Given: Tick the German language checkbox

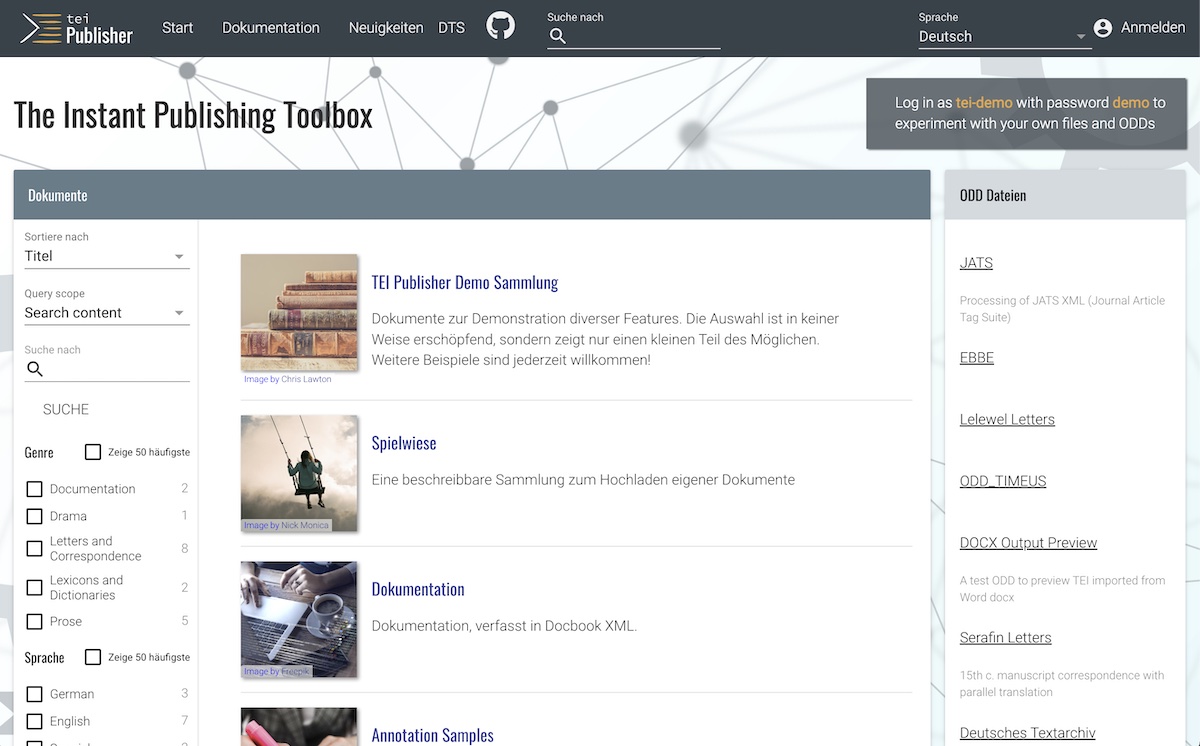Looking at the screenshot, I should coord(35,694).
